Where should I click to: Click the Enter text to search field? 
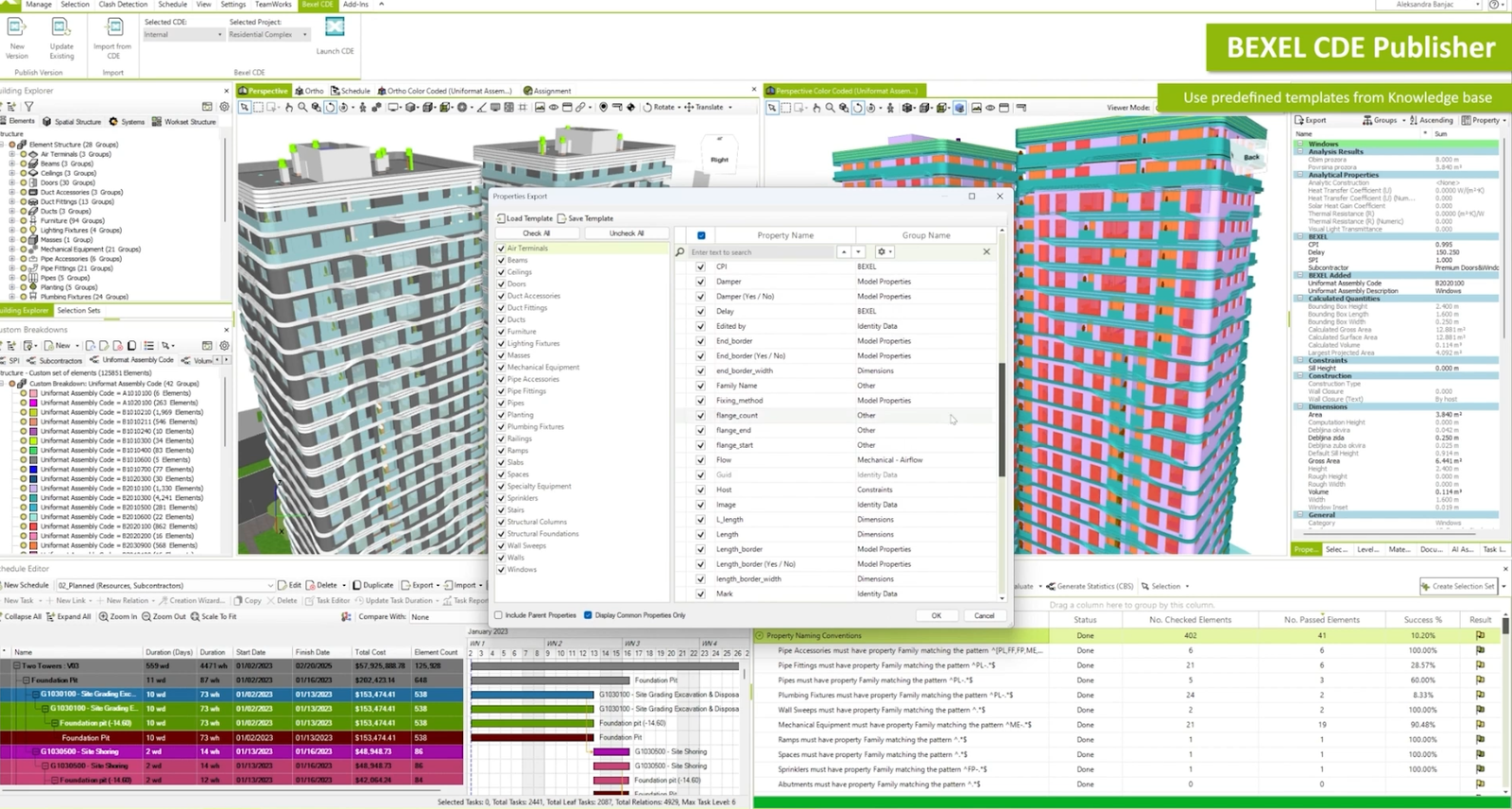click(761, 252)
